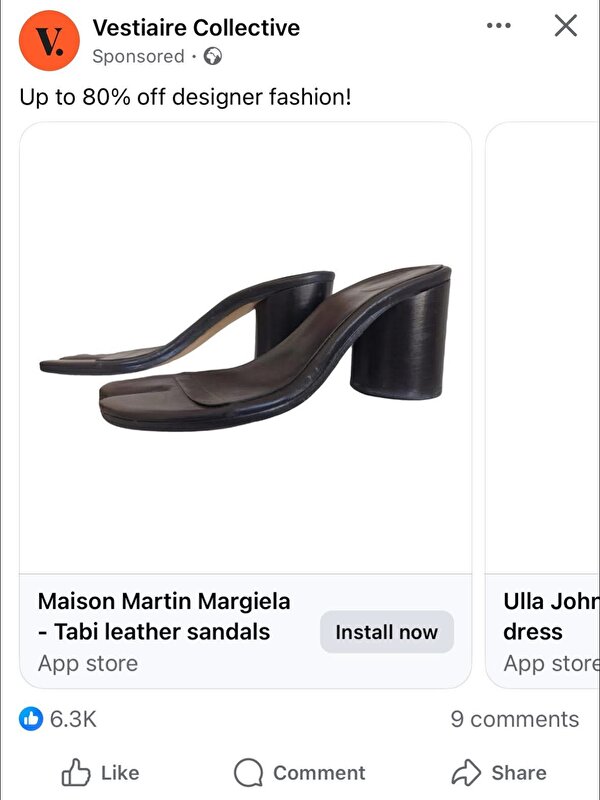Open the Vestiaire Collective page name
600x800 pixels.
[x=196, y=28]
